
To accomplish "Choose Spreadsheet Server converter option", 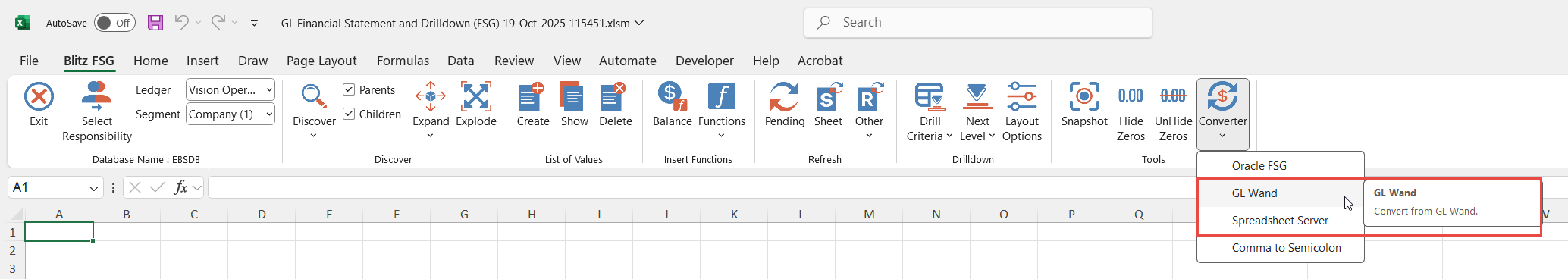I will click(x=1280, y=221).
